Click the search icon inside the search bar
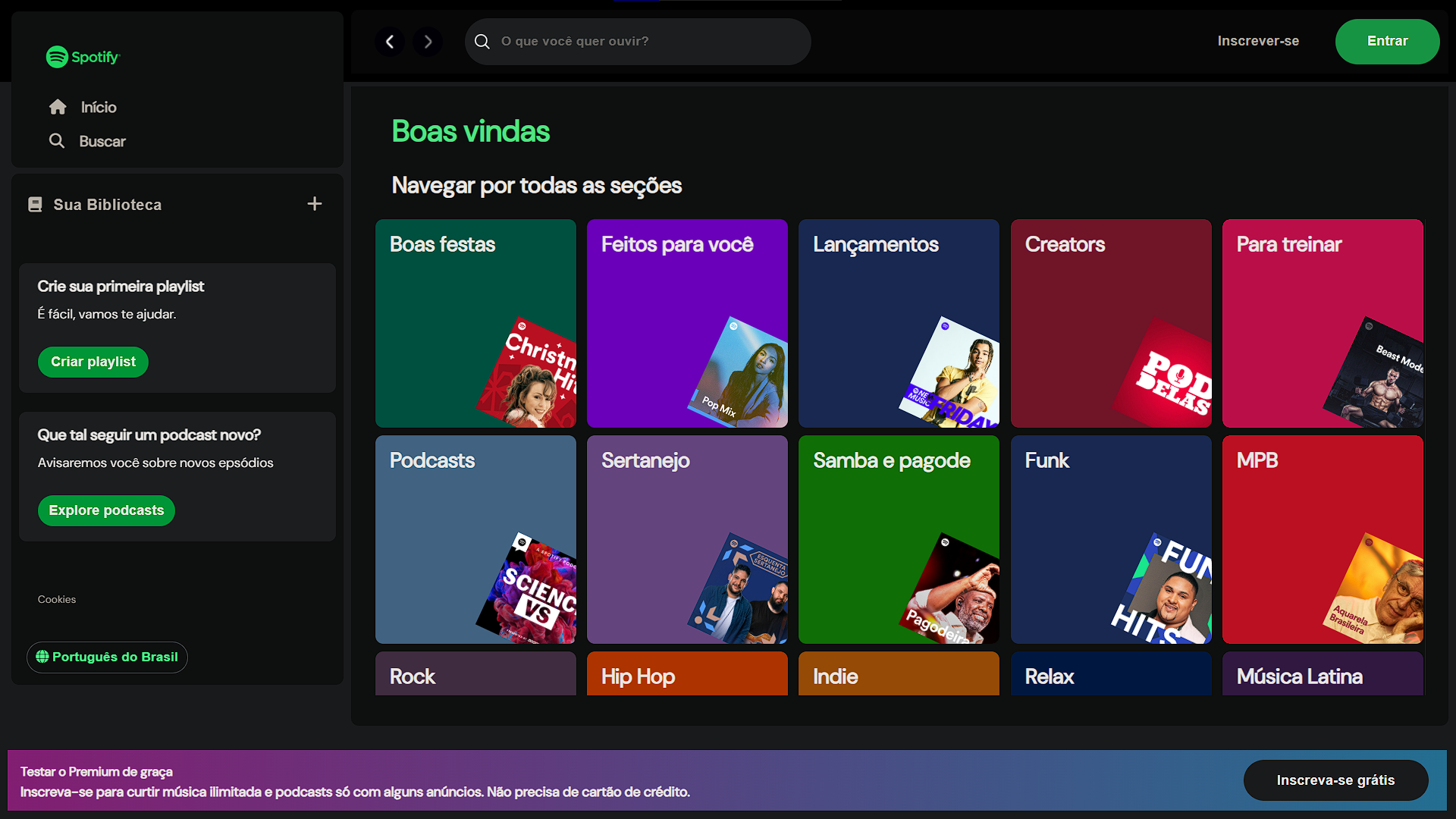The height and width of the screenshot is (819, 1456). tap(482, 42)
